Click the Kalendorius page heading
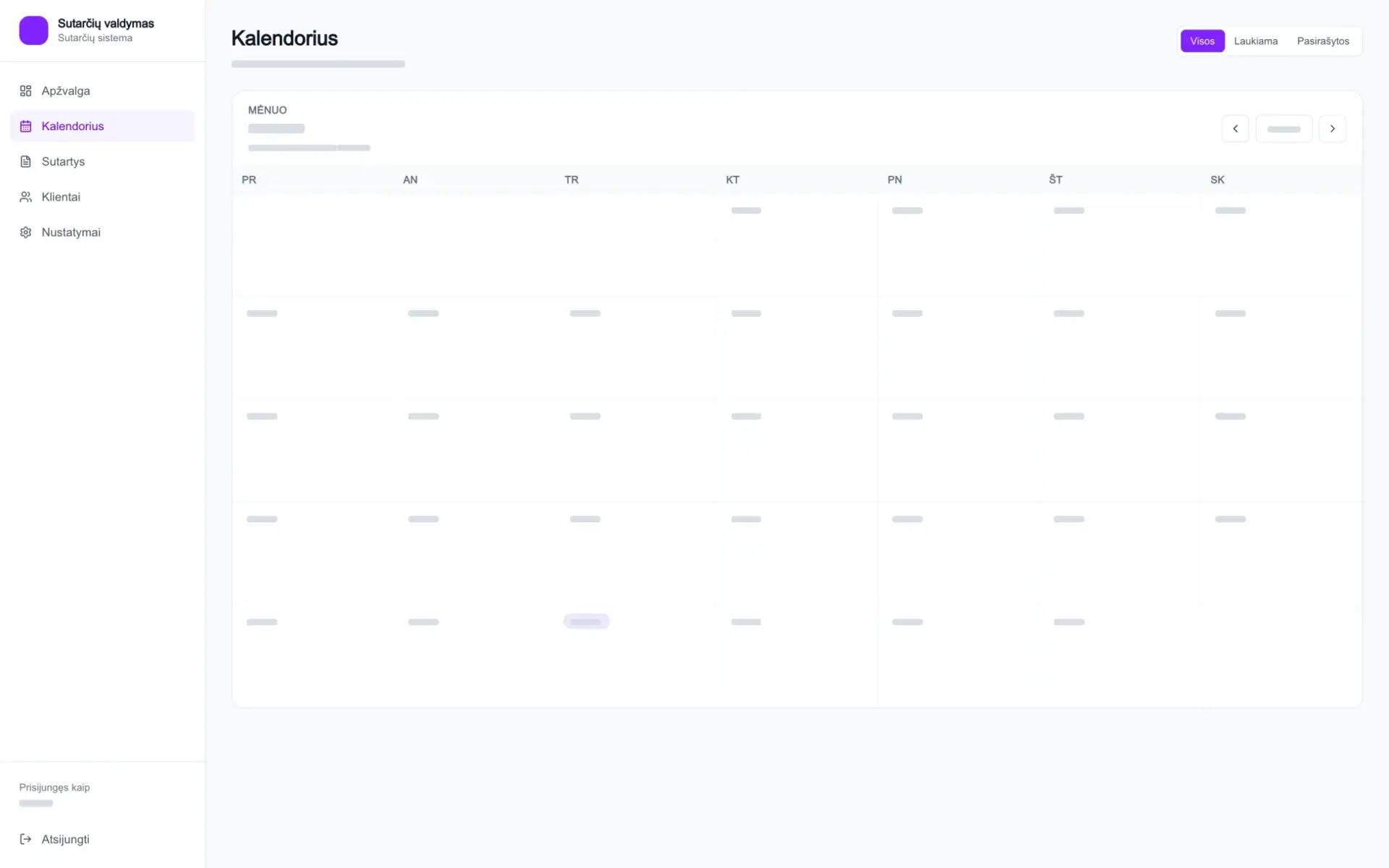The width and height of the screenshot is (1389, 868). [284, 38]
